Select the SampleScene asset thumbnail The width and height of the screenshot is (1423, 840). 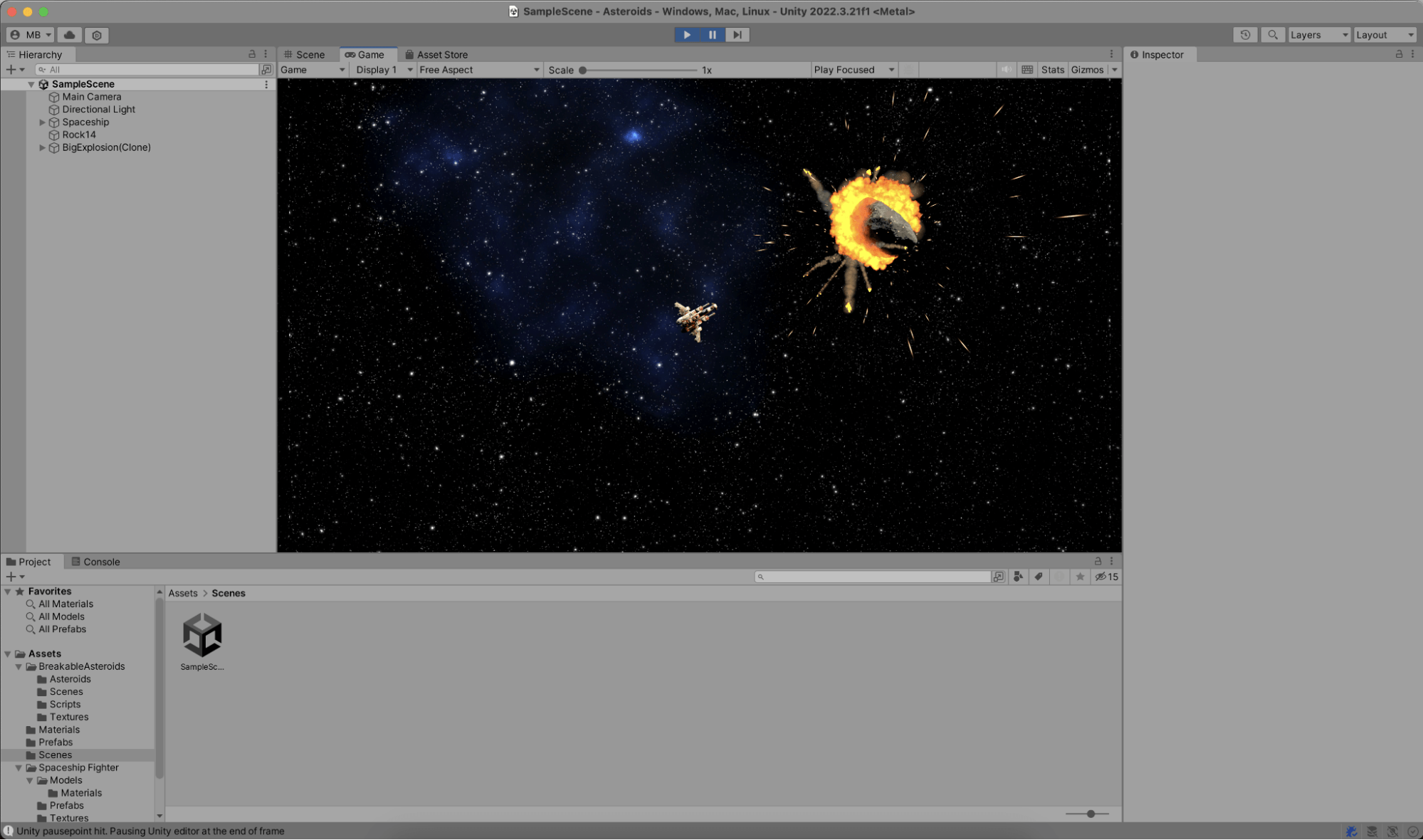(x=202, y=636)
